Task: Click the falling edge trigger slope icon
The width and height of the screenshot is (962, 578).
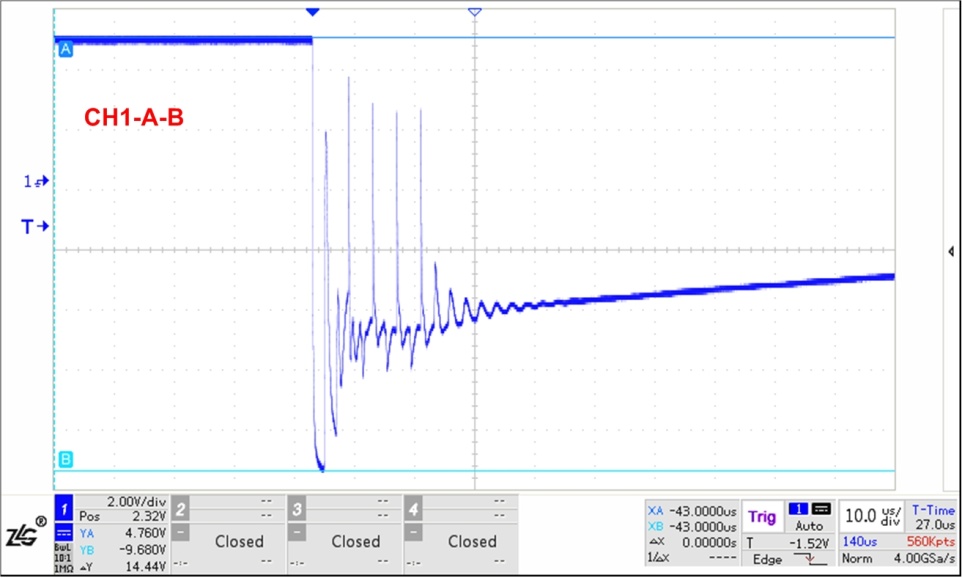Action: point(815,560)
